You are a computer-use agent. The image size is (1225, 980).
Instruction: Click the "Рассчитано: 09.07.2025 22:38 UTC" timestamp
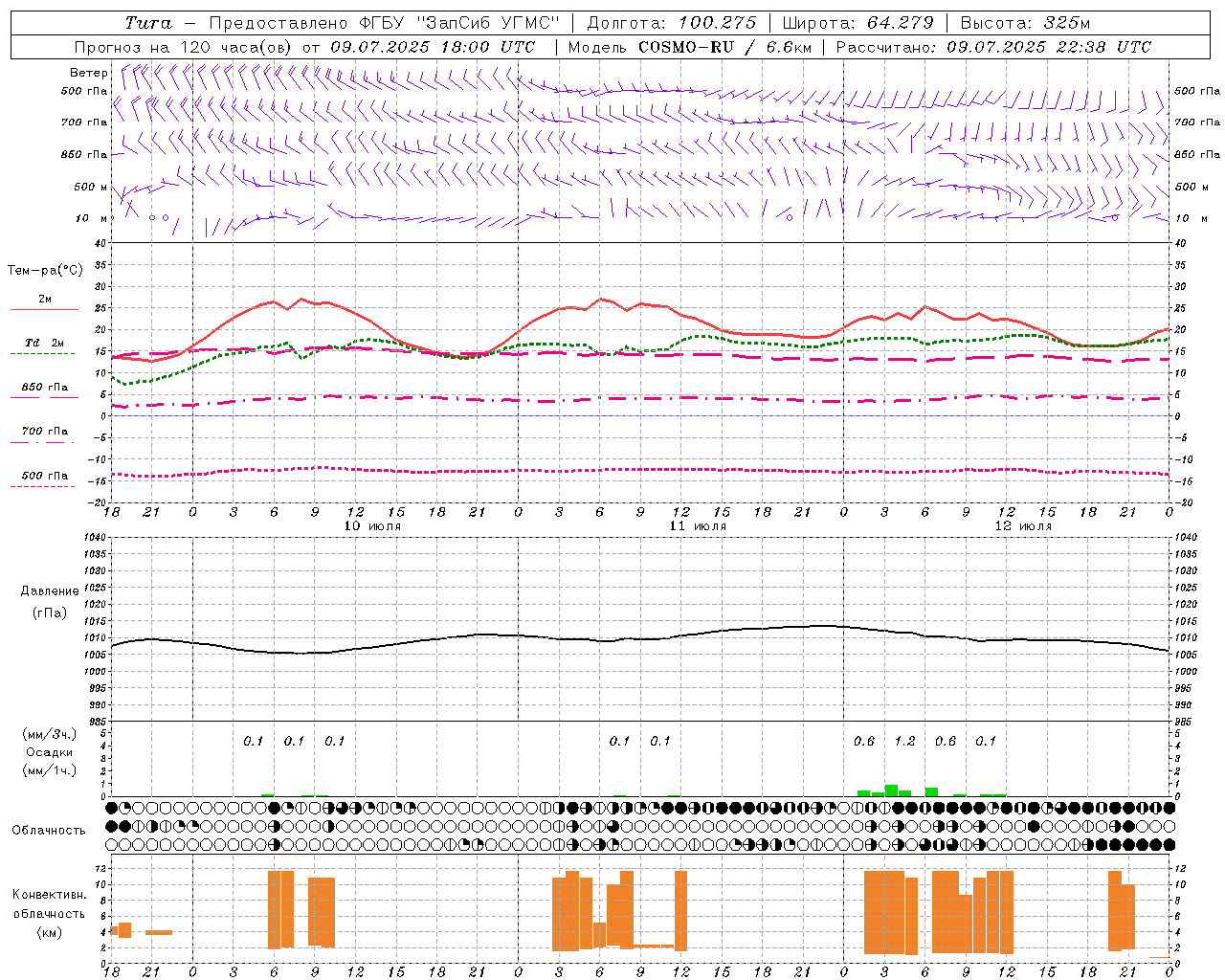coord(993,46)
